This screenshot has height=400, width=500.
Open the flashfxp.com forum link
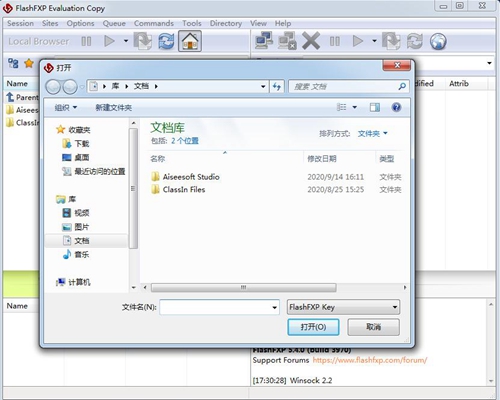click(370, 360)
